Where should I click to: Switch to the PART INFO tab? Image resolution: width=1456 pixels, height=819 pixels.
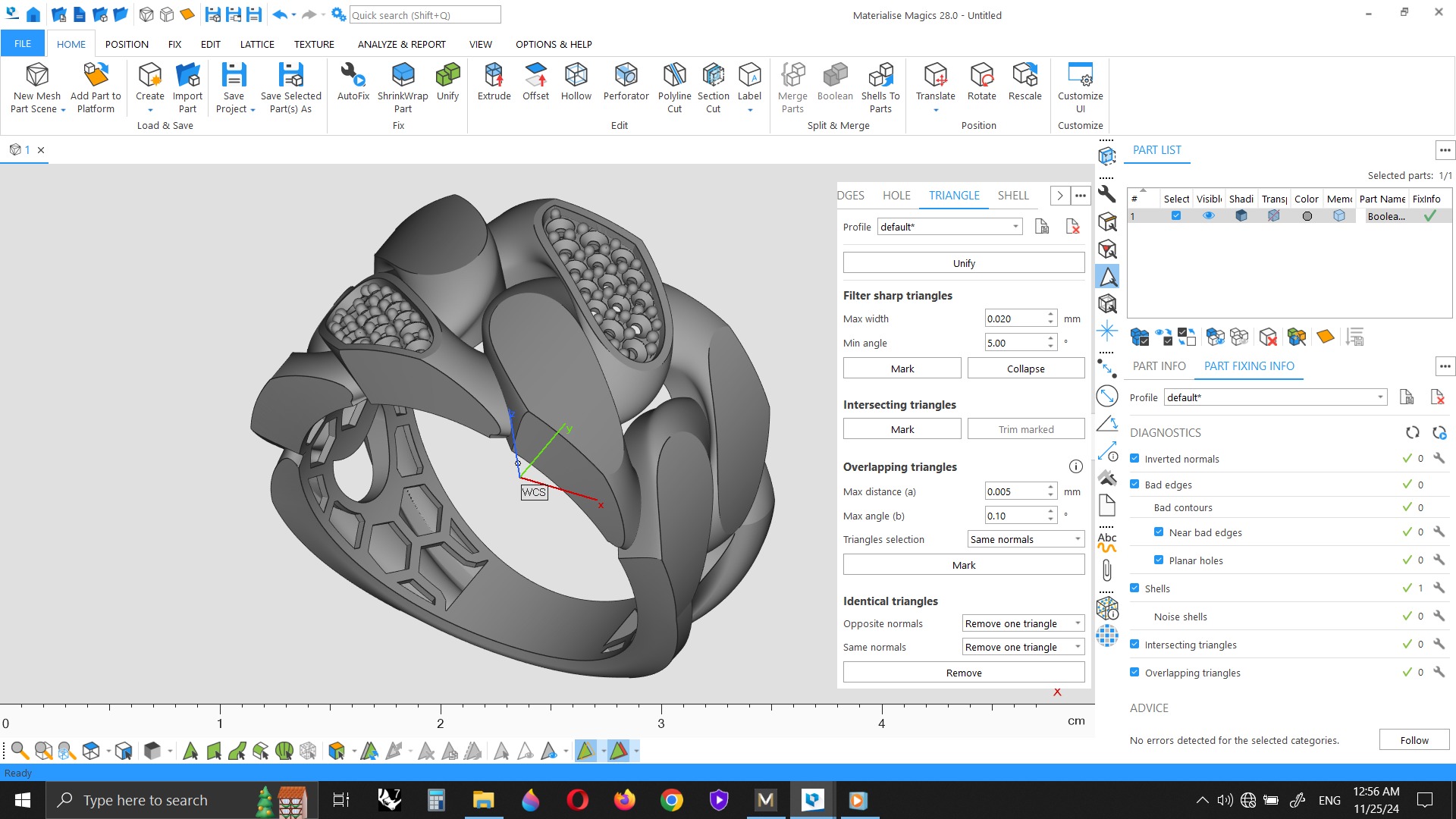point(1159,366)
